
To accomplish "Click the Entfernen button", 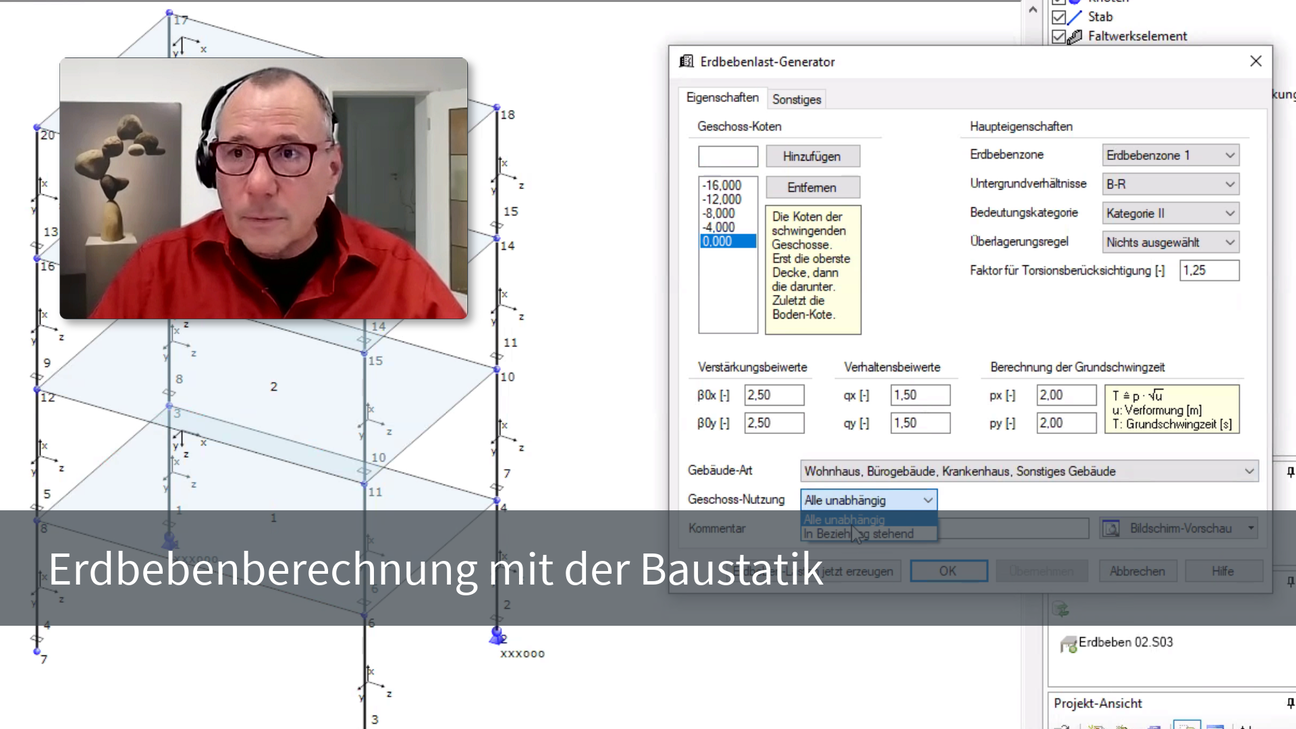I will [812, 187].
